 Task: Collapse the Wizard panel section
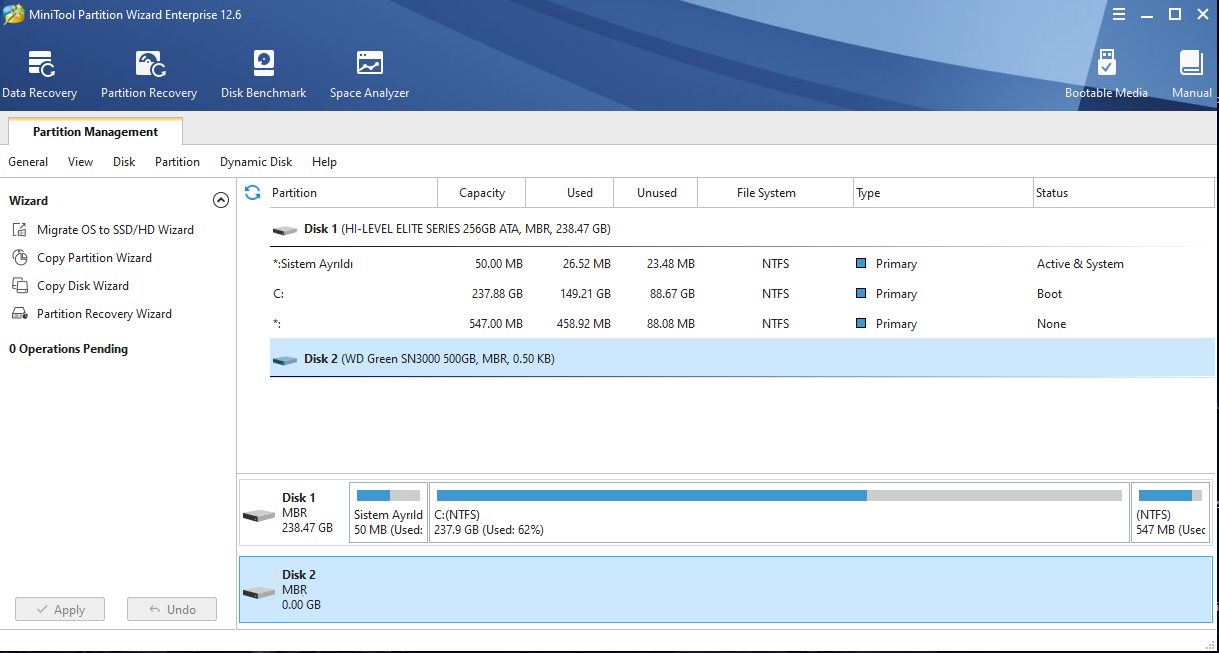tap(221, 200)
